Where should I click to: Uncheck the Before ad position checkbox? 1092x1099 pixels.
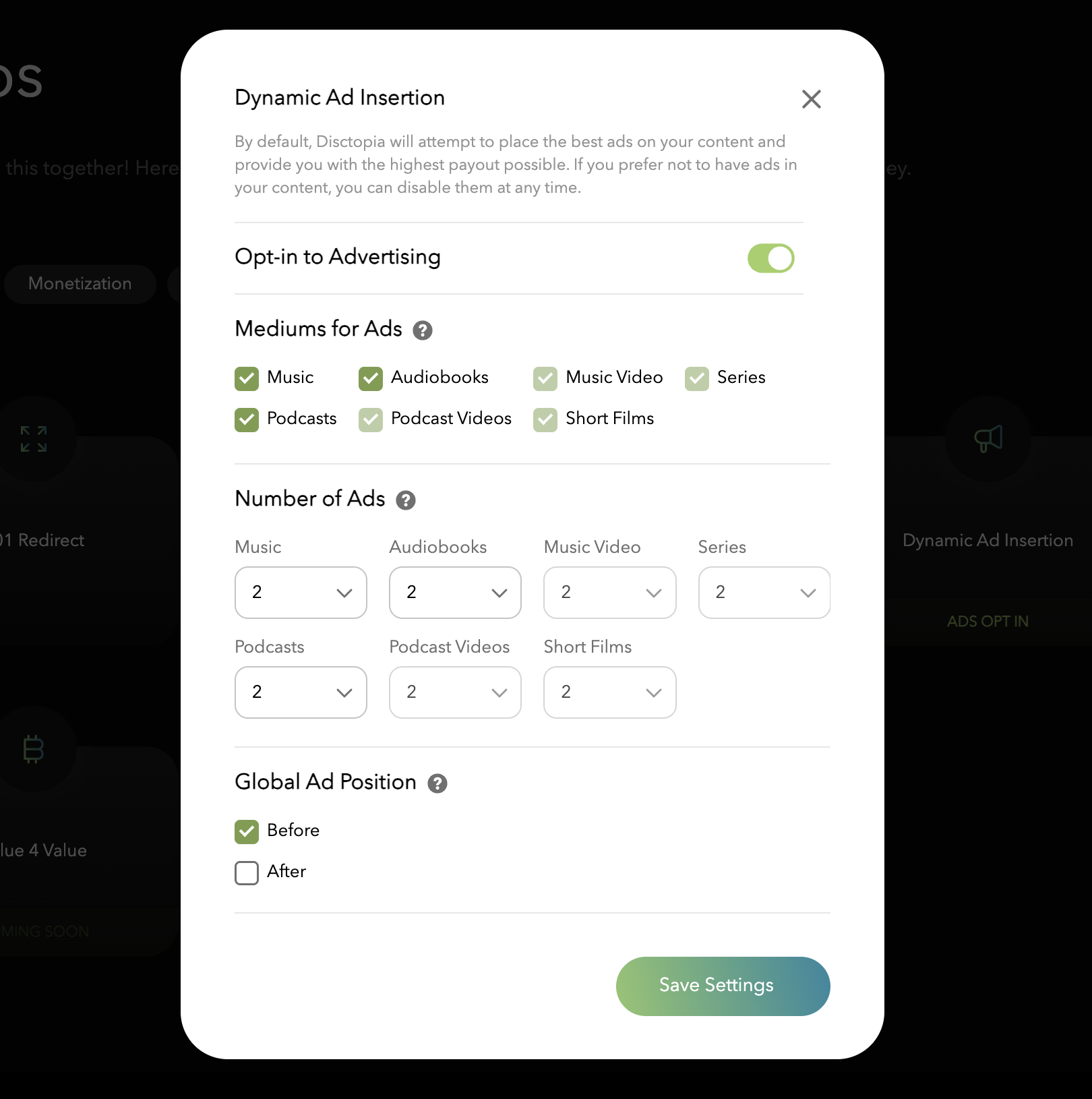[x=247, y=831]
